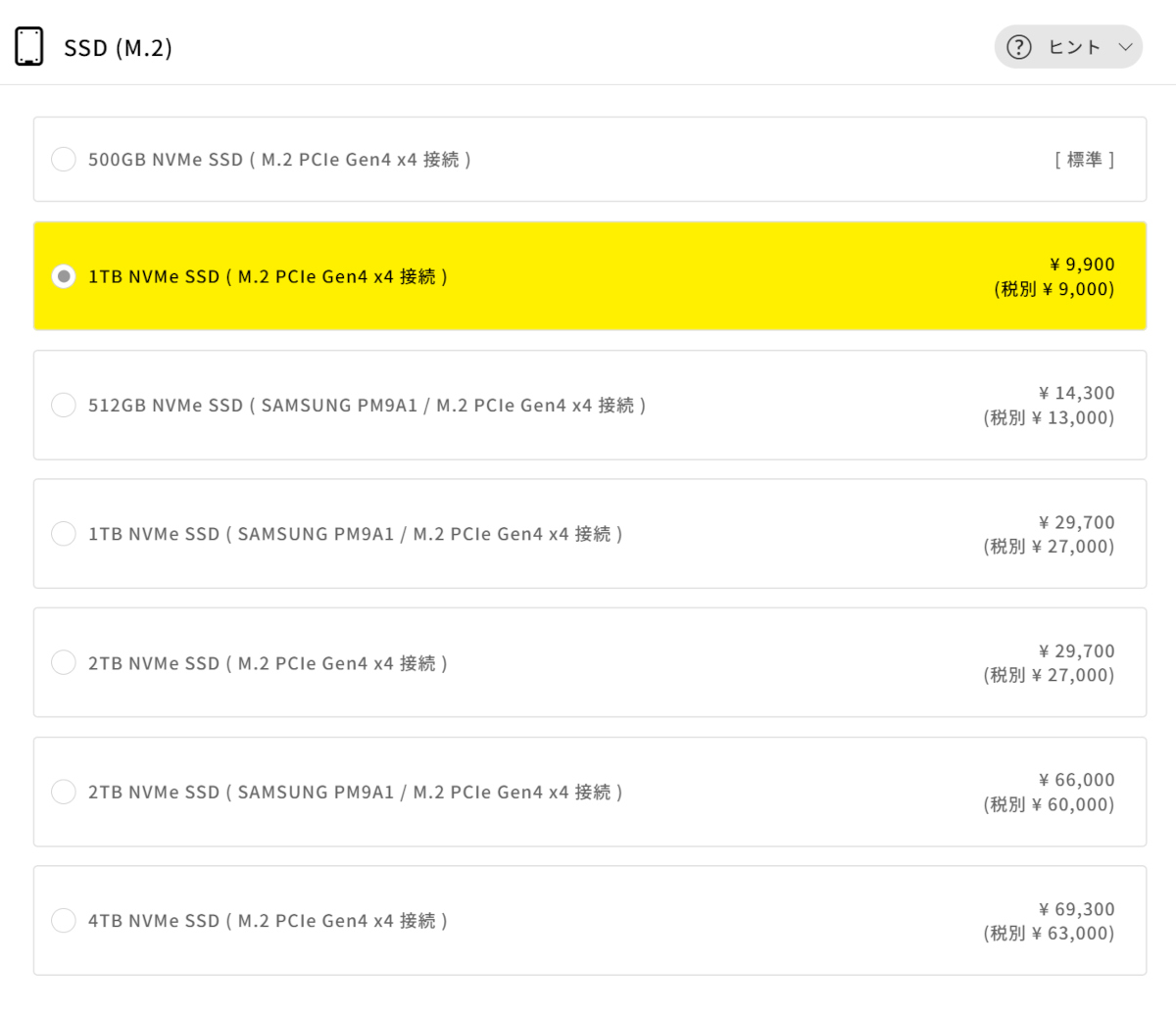1176x1012 pixels.
Task: Toggle the selected 1TB NVMe SSD radio
Action: point(64,276)
